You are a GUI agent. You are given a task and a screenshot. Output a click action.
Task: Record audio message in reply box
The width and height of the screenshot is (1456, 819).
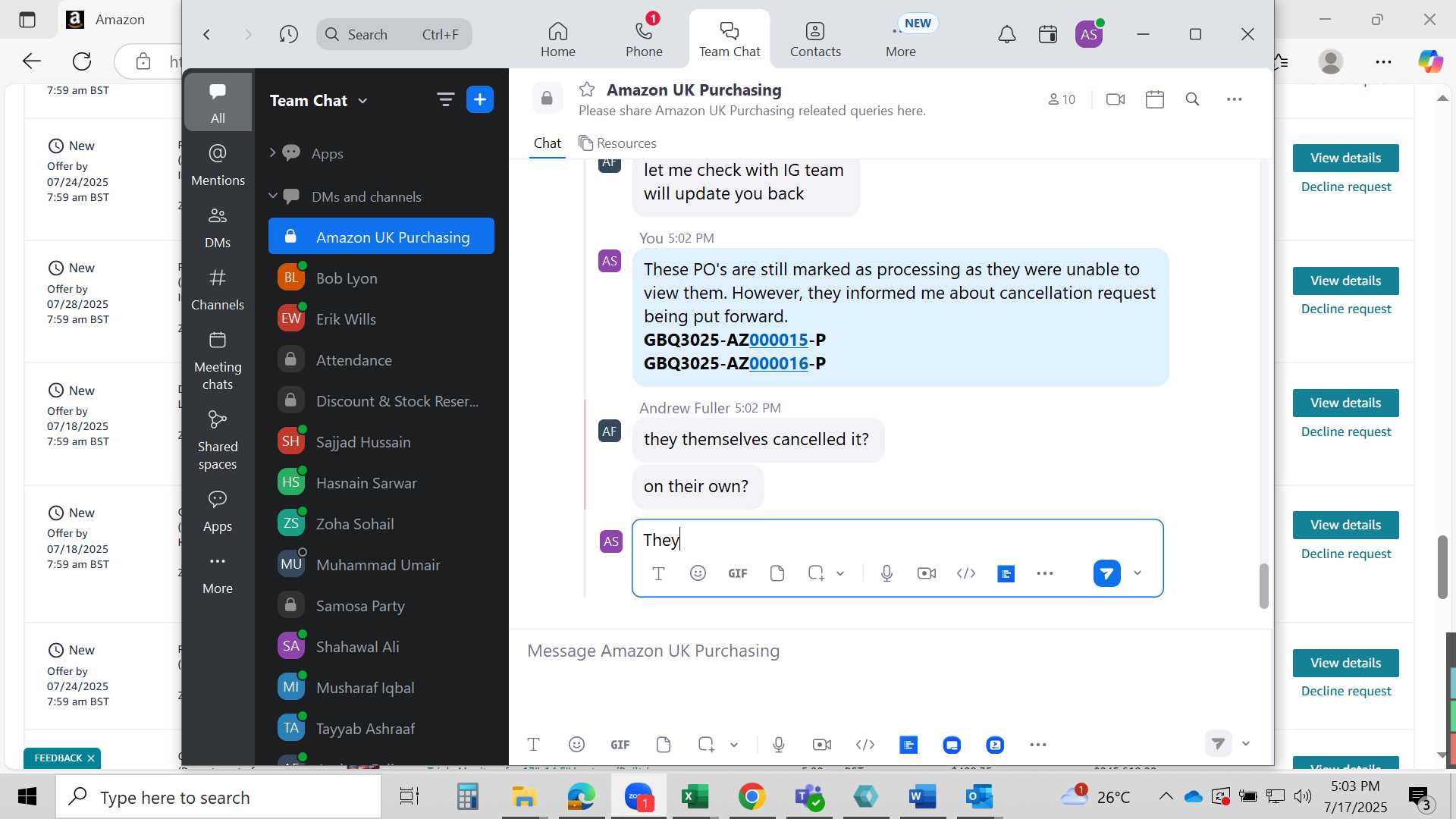click(886, 573)
